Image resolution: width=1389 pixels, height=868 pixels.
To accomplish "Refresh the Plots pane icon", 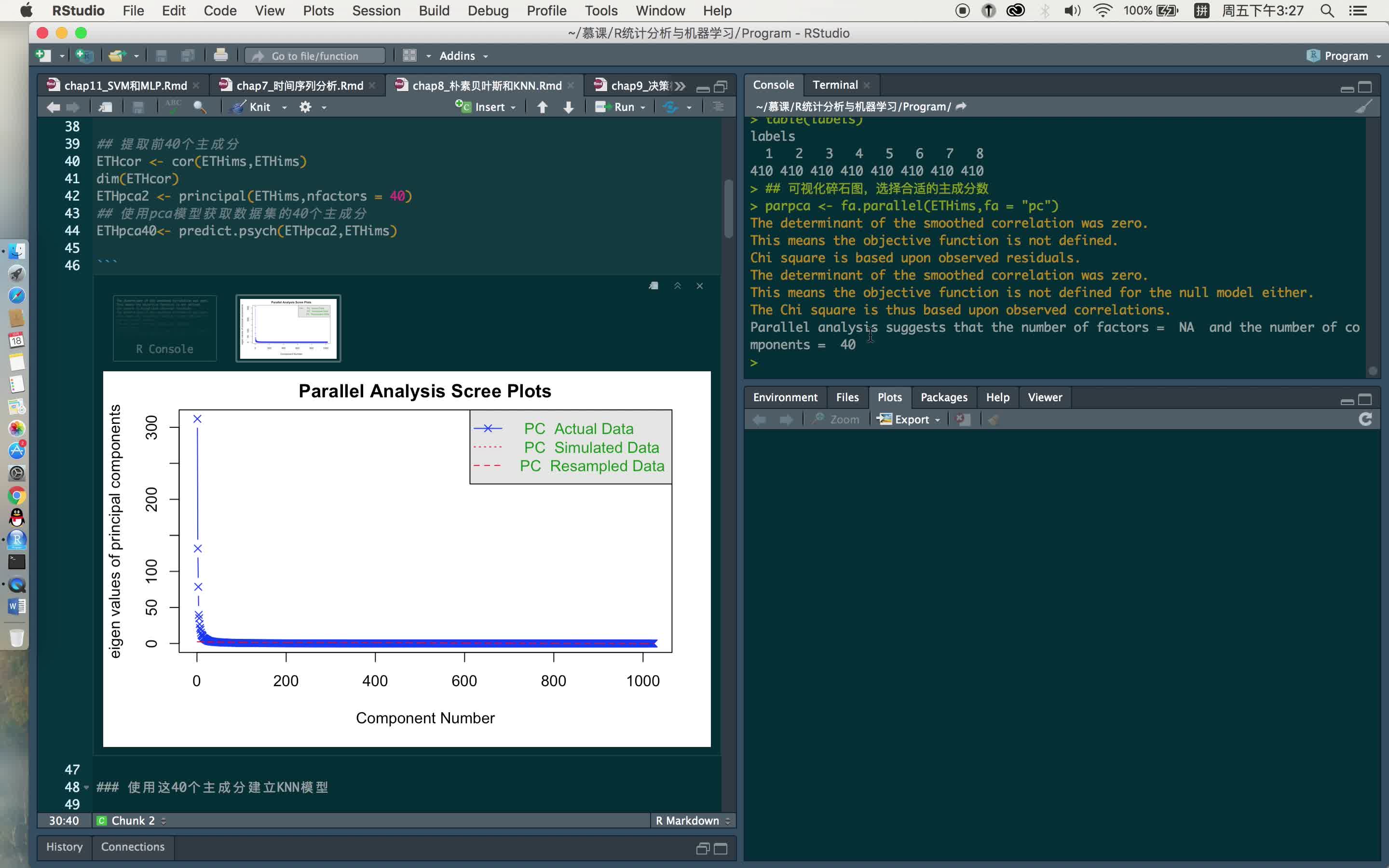I will pos(1365,420).
